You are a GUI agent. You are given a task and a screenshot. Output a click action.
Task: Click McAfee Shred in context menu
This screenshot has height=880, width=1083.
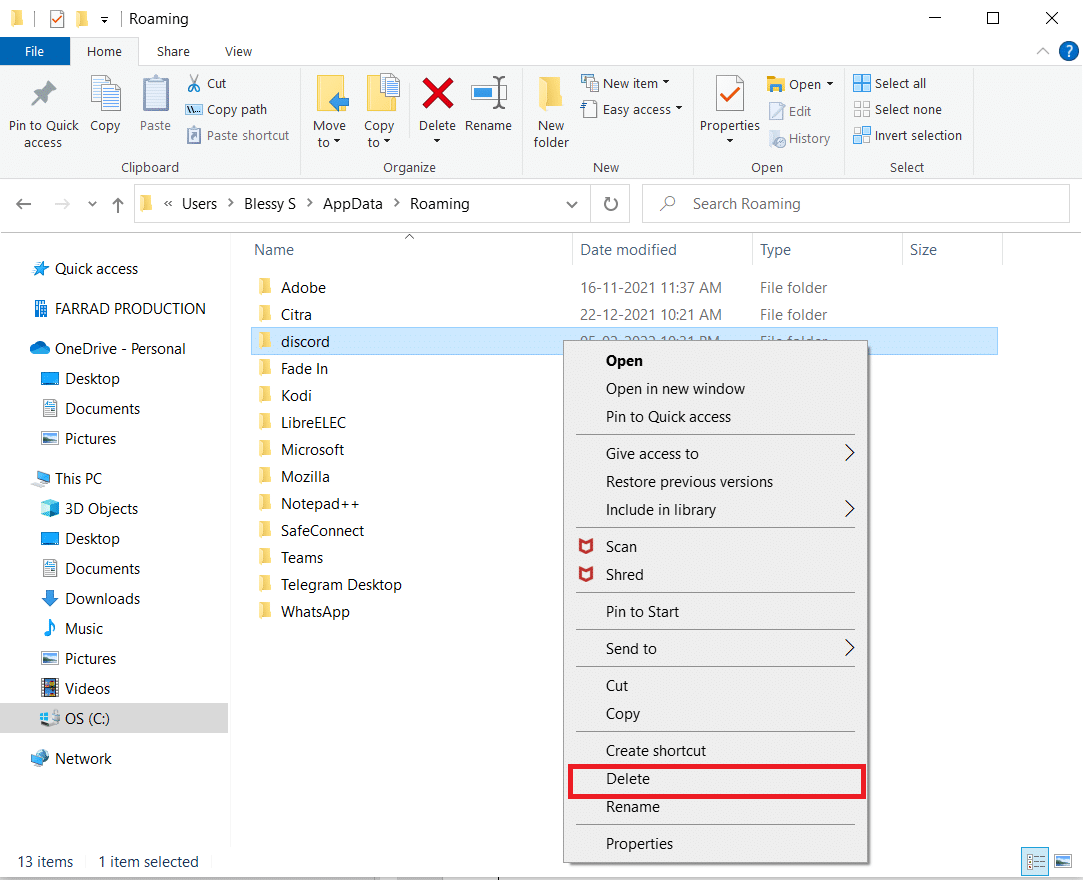click(x=715, y=575)
